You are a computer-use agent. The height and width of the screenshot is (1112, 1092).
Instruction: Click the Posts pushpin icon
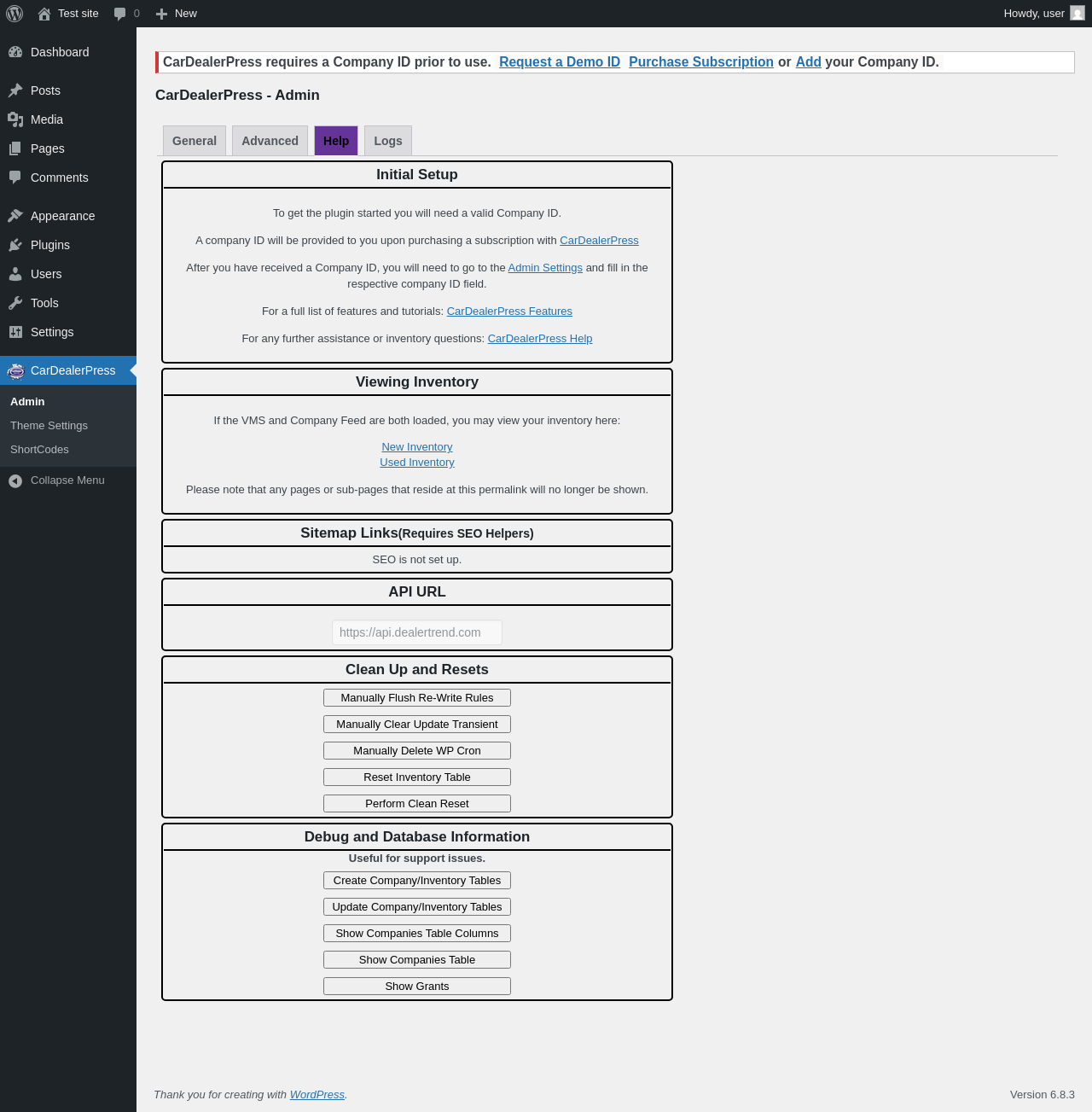pos(15,90)
